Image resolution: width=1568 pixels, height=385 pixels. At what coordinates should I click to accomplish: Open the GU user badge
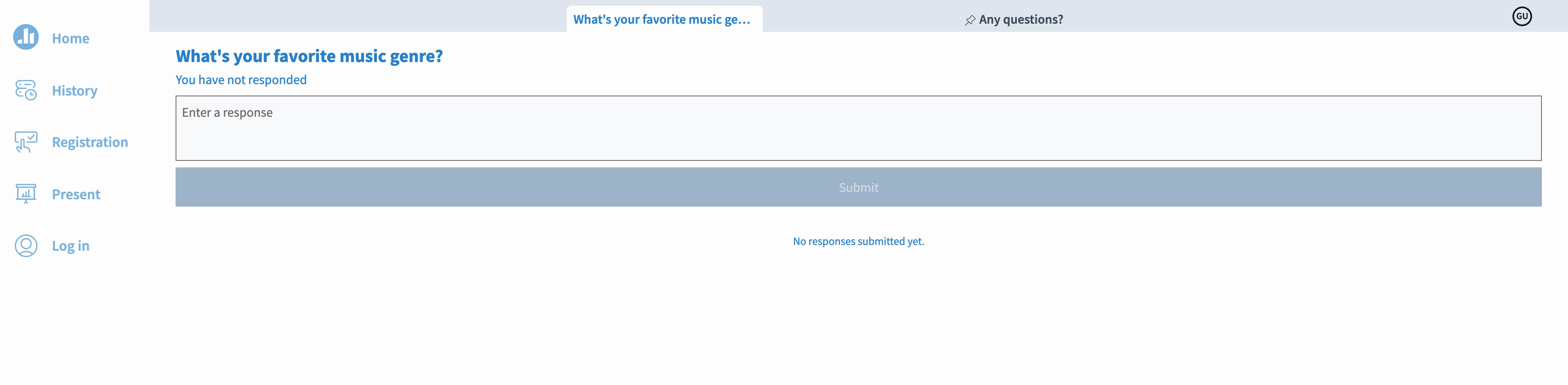(1522, 16)
